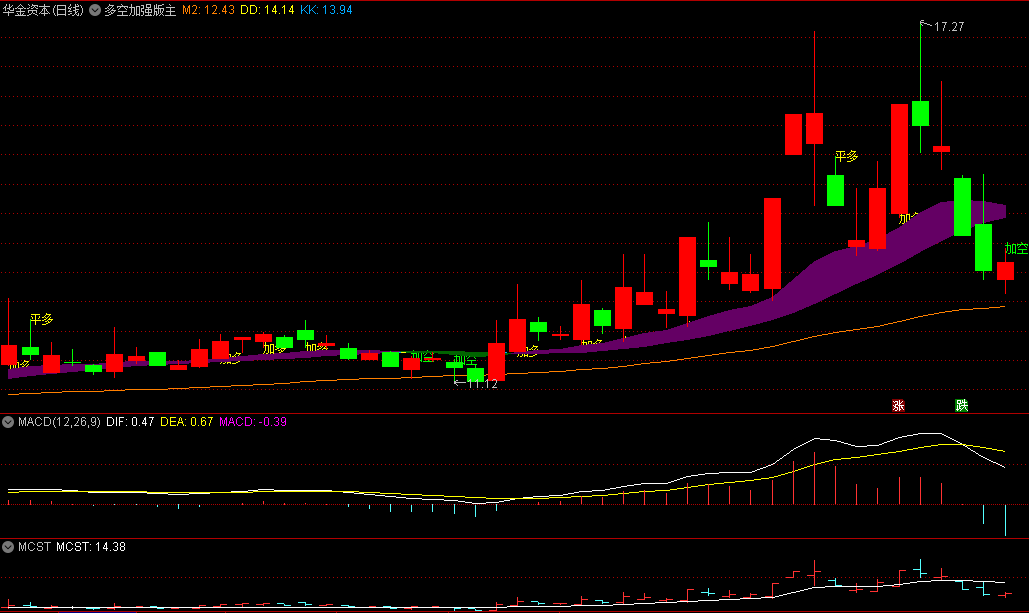The image size is (1029, 613).
Task: Click the 多空加强版主 indicator name
Action: tap(140, 10)
